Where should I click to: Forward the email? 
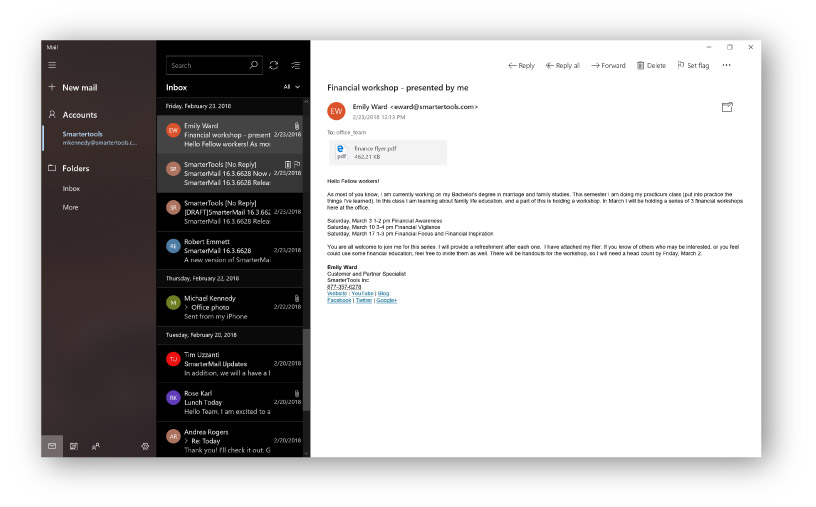[608, 65]
